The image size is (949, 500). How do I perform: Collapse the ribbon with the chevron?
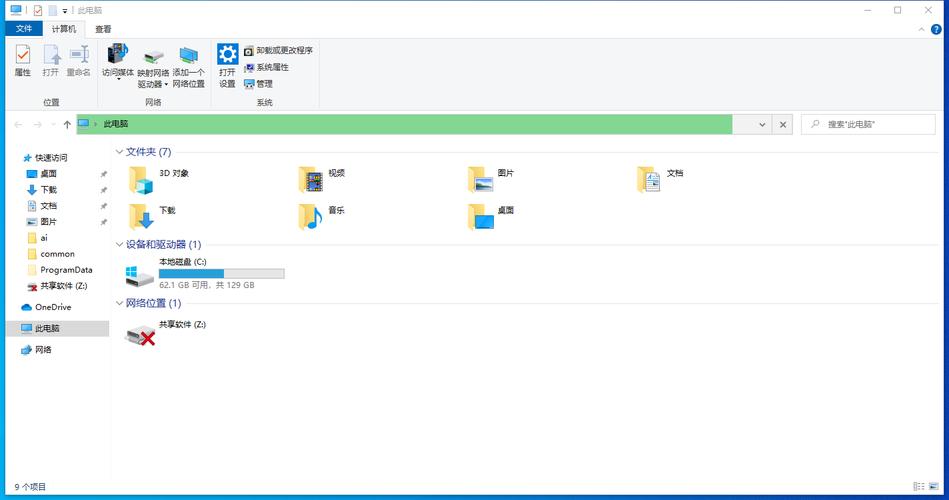click(921, 29)
